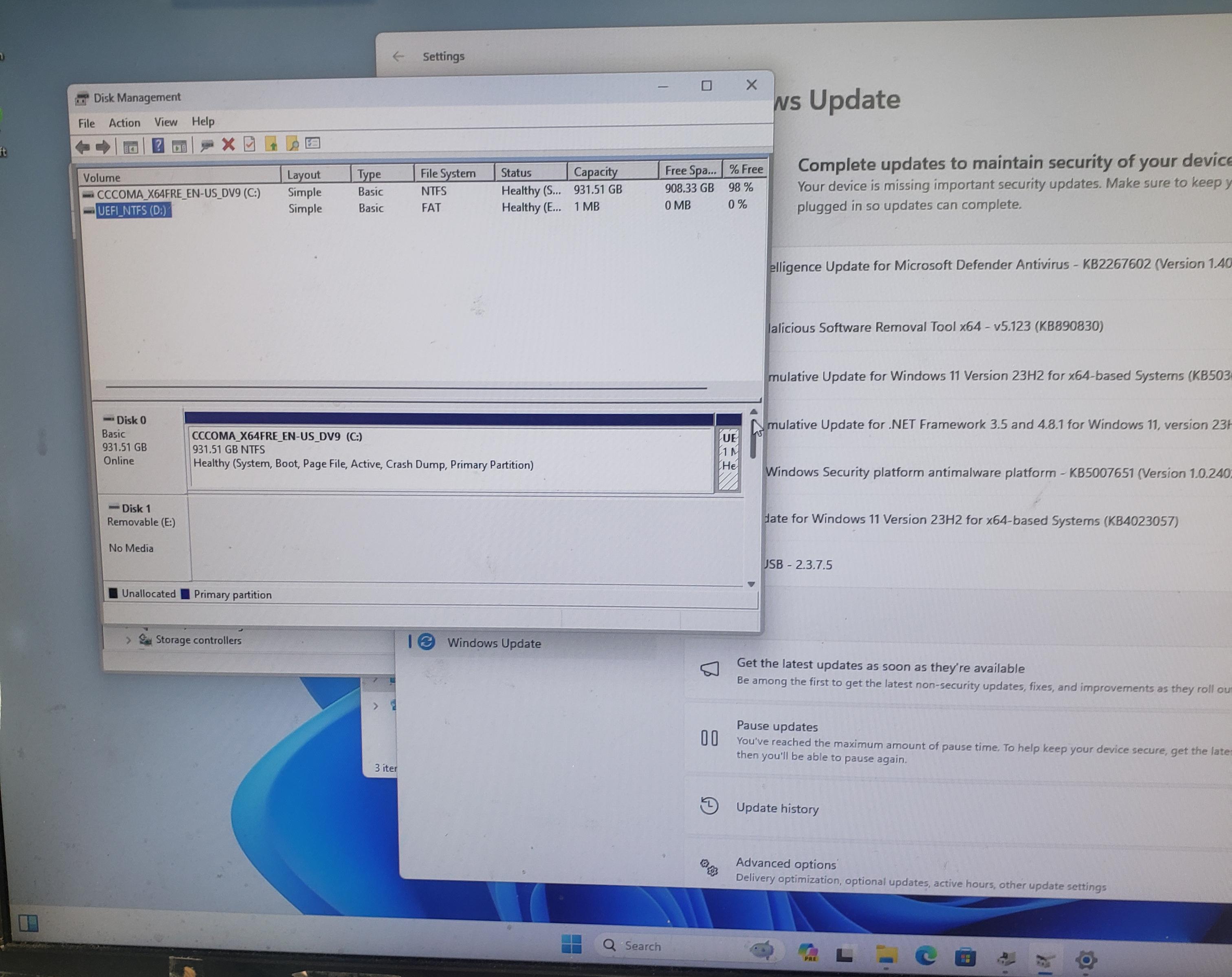Click the scroll down arrow in disk pane
Image resolution: width=1232 pixels, height=977 pixels.
pos(751,584)
